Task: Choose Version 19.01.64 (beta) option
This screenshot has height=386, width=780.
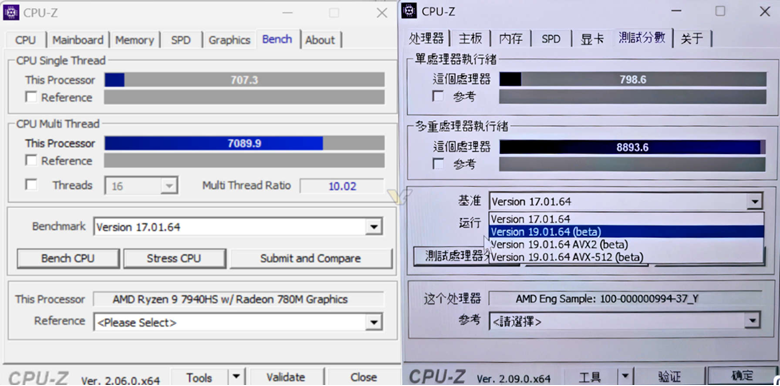Action: tap(626, 232)
